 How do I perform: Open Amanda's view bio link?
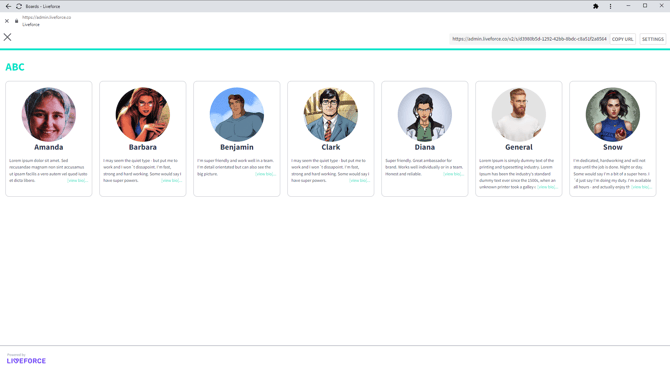77,181
